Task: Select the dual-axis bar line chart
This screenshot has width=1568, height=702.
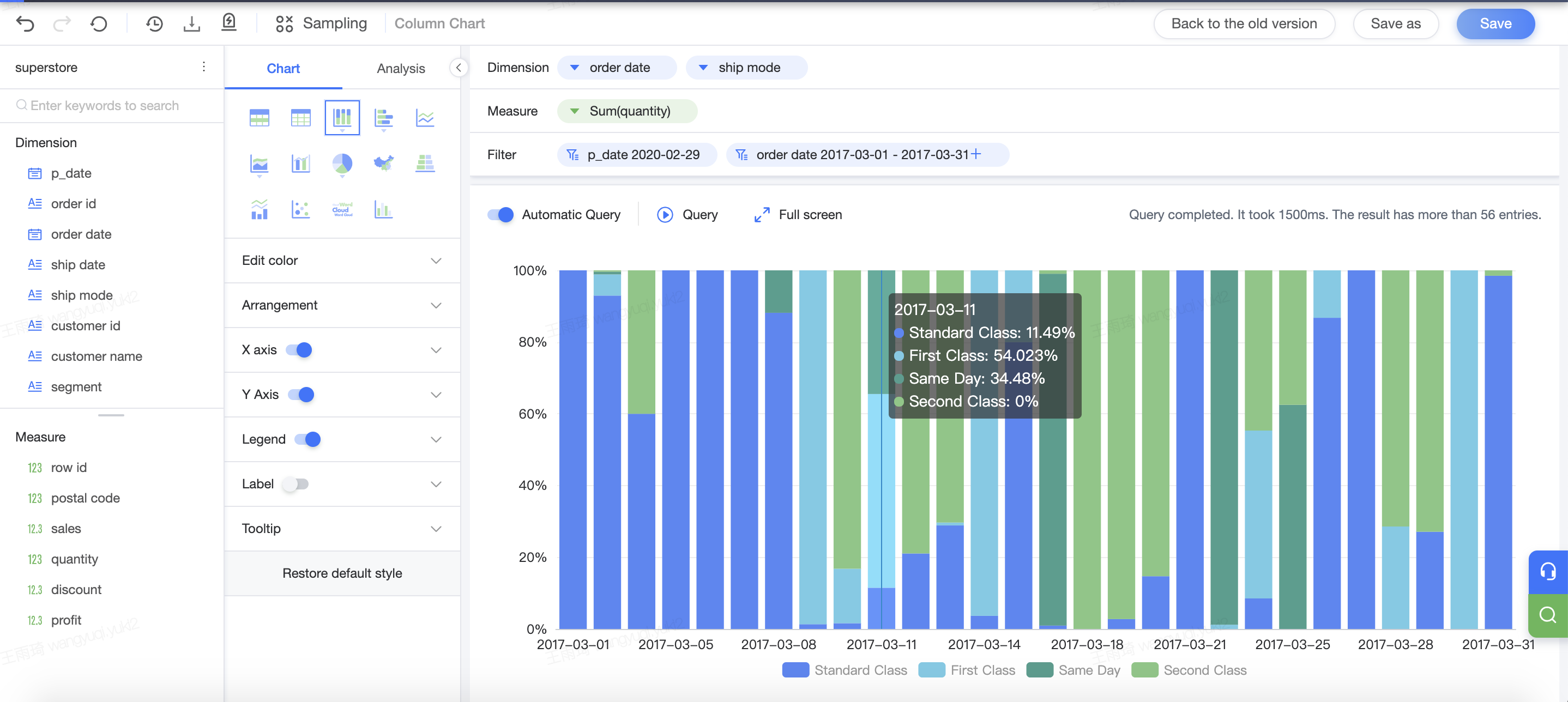Action: pyautogui.click(x=301, y=163)
